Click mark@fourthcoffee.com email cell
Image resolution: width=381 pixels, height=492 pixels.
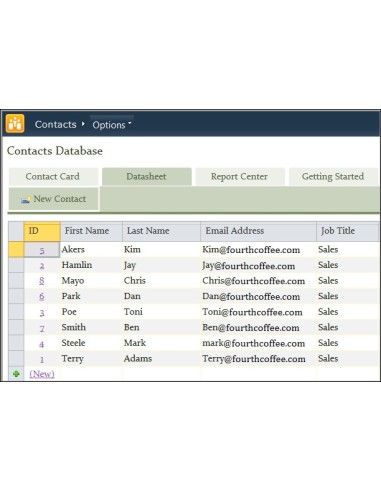click(258, 343)
